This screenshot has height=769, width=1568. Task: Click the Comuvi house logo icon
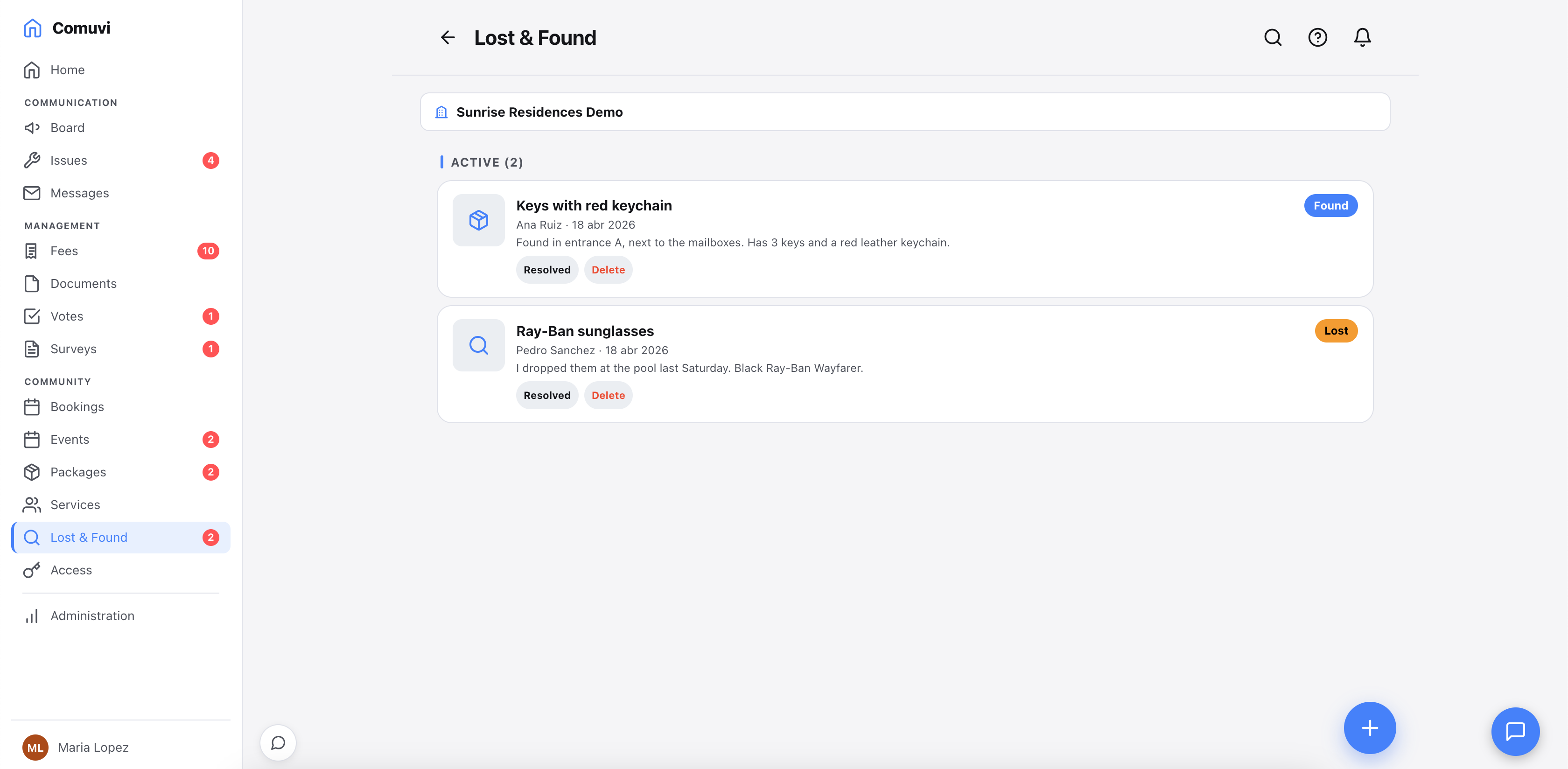pyautogui.click(x=32, y=28)
